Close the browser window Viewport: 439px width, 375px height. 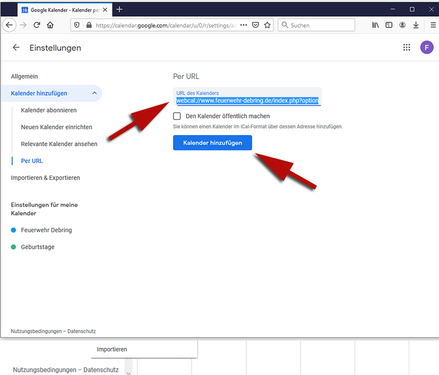[431, 9]
